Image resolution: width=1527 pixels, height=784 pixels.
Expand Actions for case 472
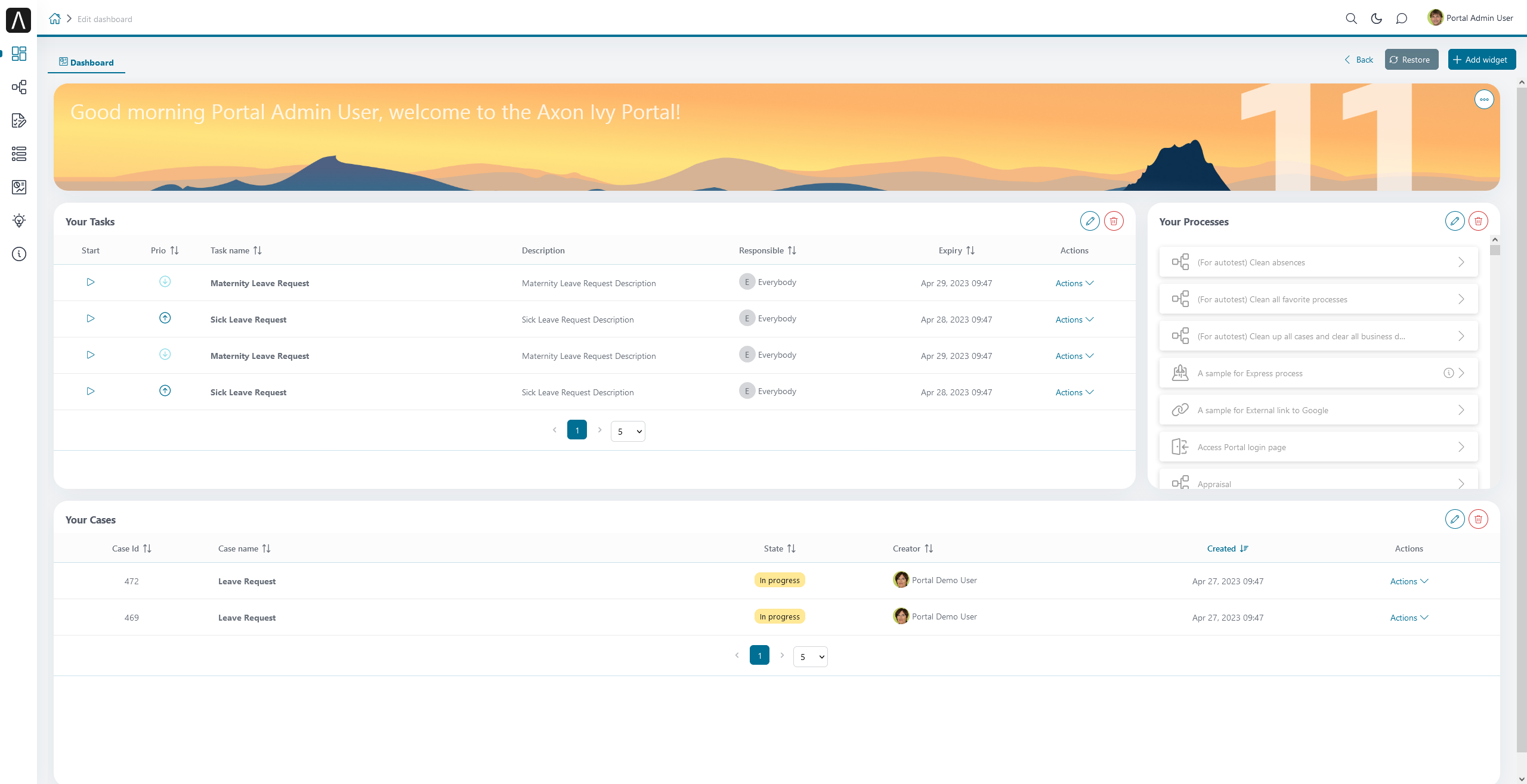click(x=1409, y=581)
